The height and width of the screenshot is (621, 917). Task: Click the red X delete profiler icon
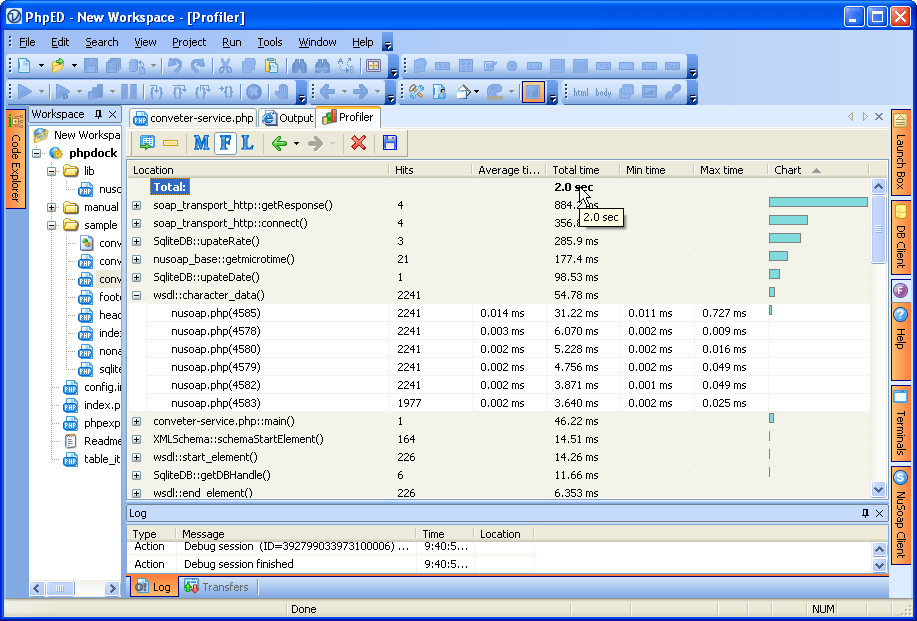[x=358, y=143]
